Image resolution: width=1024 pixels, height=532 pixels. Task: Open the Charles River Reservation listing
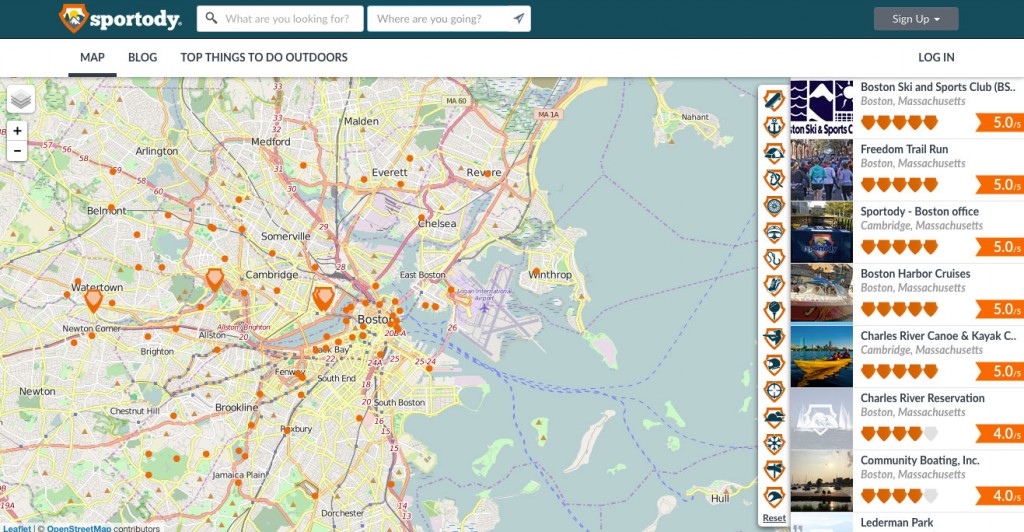[x=907, y=418]
